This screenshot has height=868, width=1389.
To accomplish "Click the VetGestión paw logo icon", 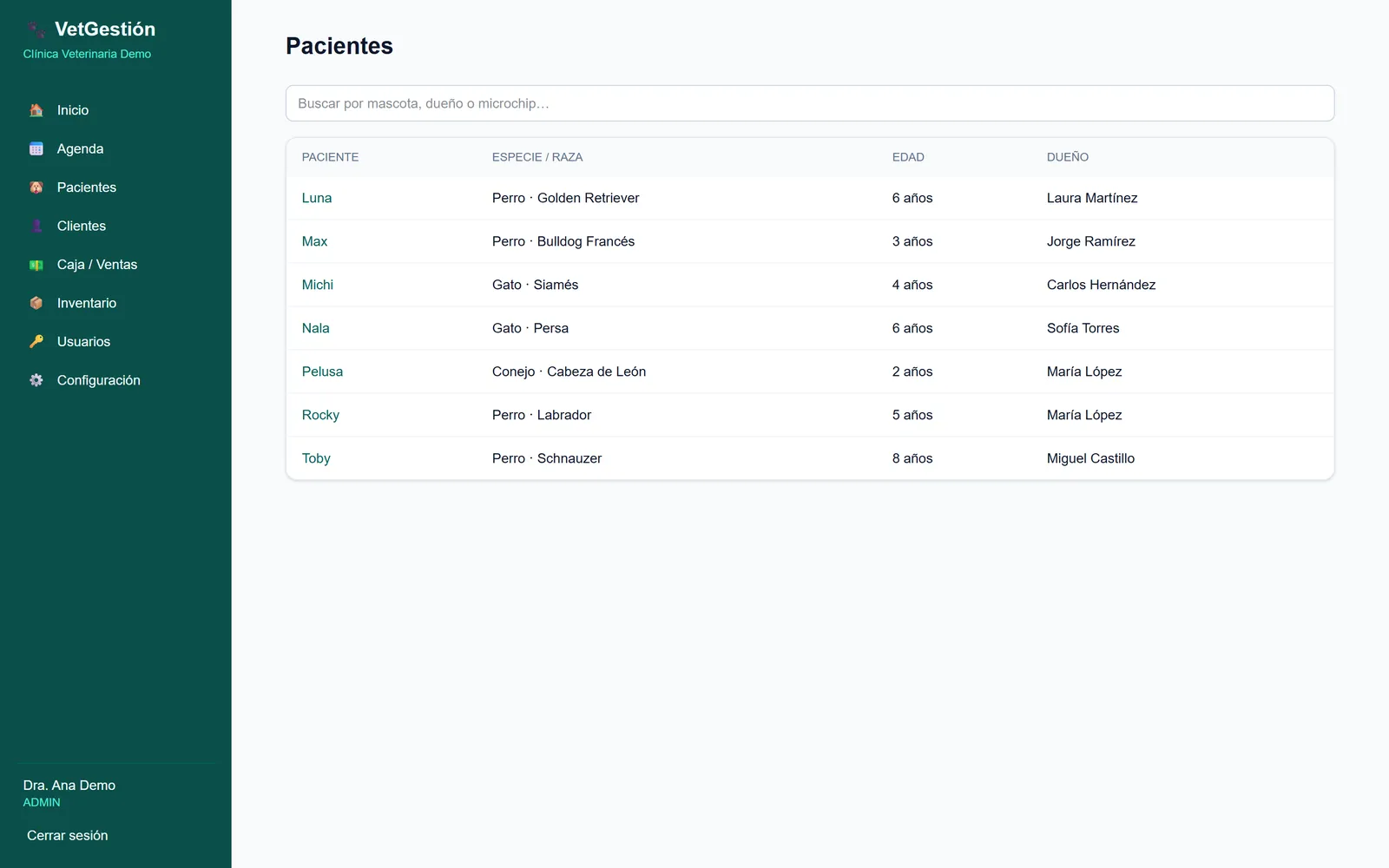I will coord(36,30).
